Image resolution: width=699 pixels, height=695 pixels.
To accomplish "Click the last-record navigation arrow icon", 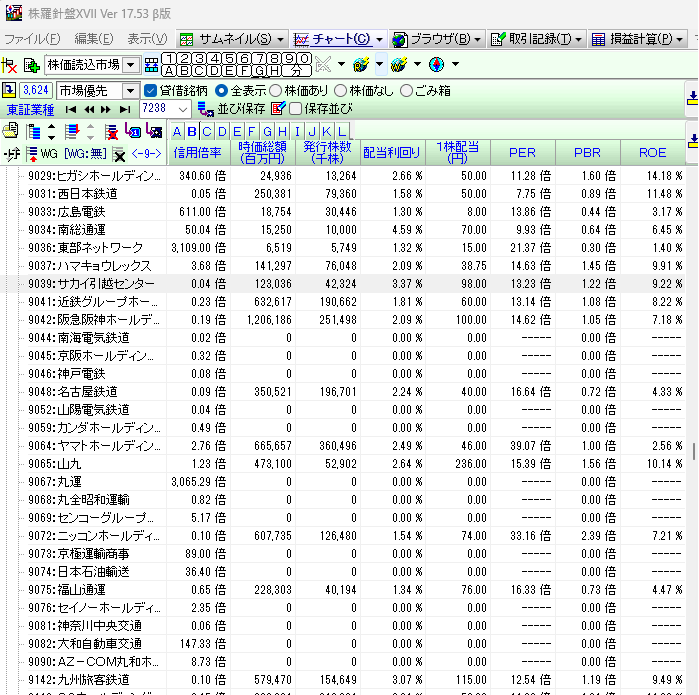I will (x=124, y=108).
